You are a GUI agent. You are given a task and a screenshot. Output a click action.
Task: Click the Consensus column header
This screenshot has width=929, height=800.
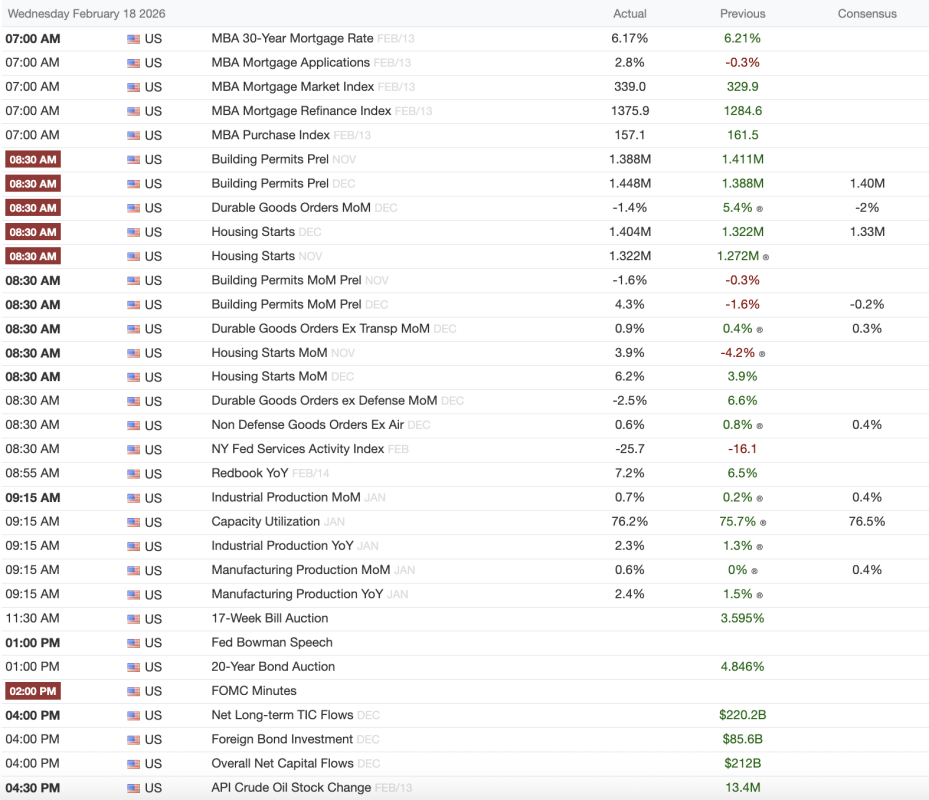pyautogui.click(x=867, y=14)
